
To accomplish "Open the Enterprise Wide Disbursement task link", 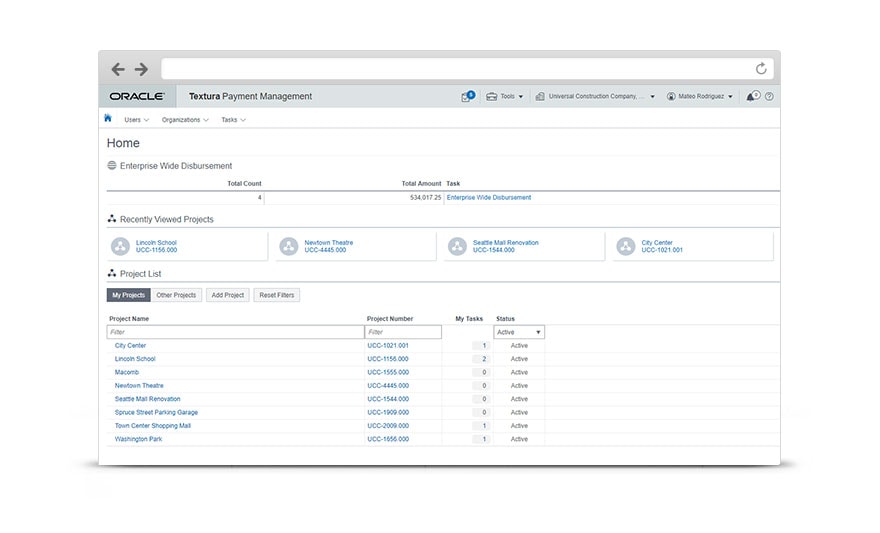I will pos(489,198).
